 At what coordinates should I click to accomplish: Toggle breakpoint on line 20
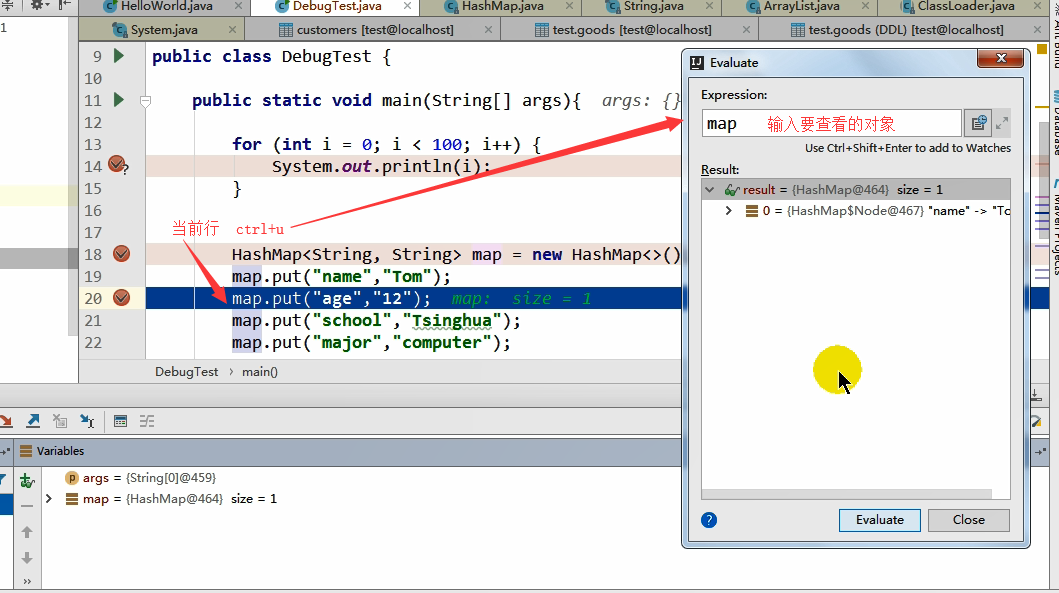point(122,298)
